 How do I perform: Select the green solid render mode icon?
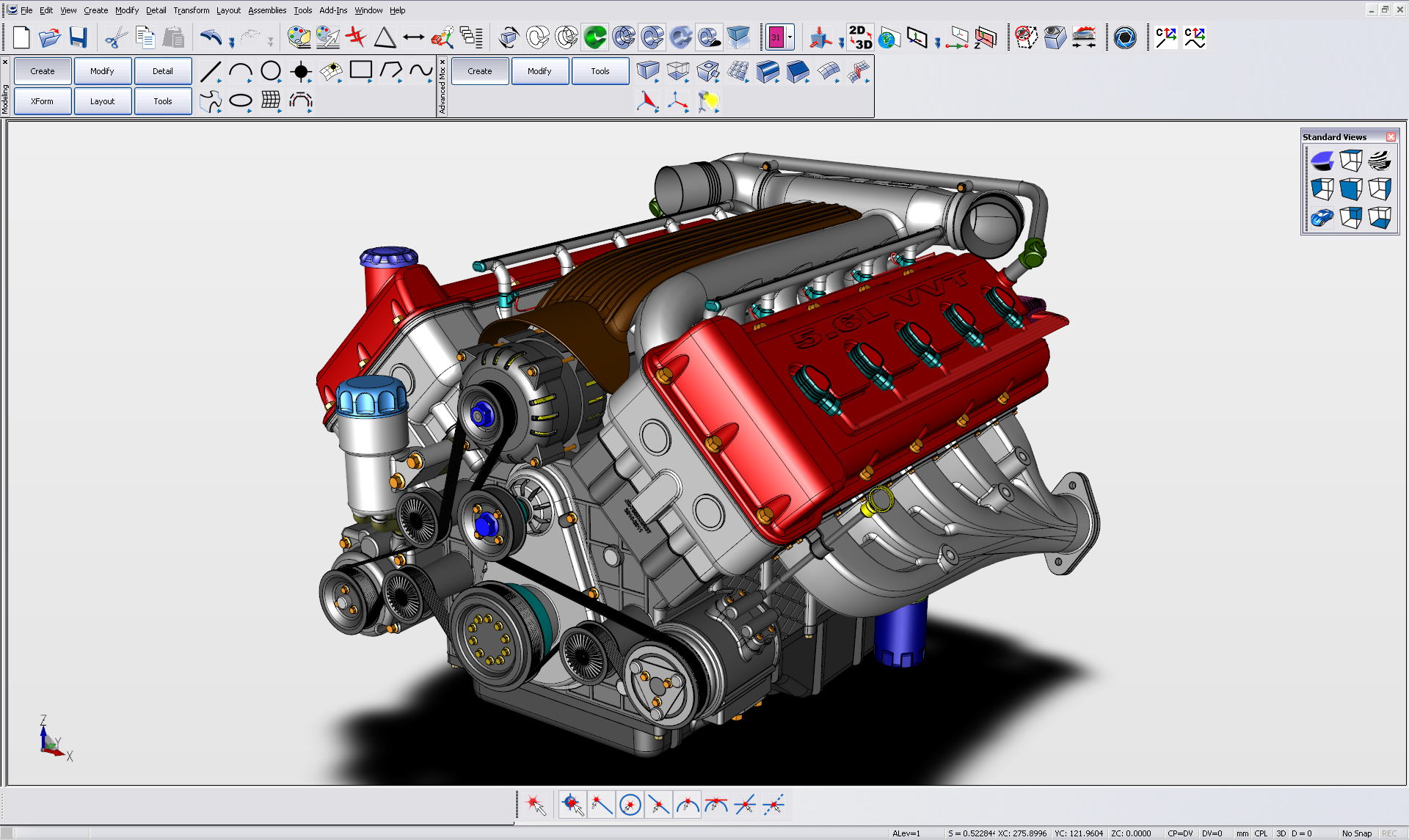coord(595,37)
